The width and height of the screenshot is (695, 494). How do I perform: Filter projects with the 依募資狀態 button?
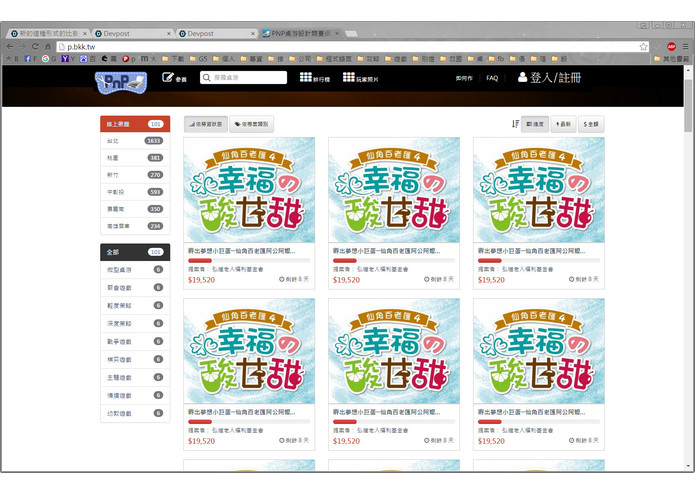pos(206,124)
